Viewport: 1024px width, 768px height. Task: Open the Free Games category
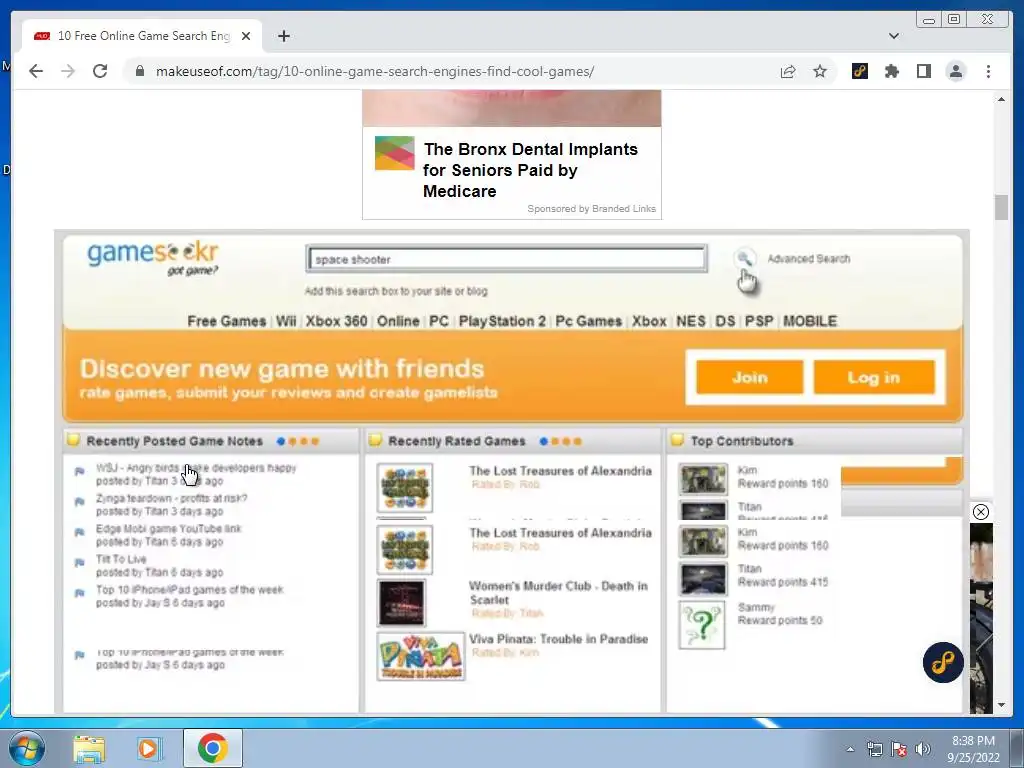click(227, 321)
